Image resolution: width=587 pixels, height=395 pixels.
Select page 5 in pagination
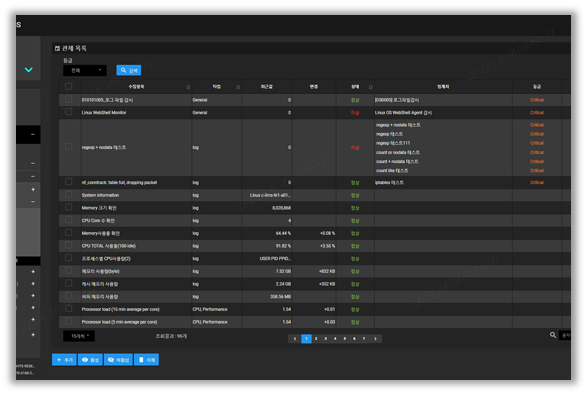pos(345,338)
